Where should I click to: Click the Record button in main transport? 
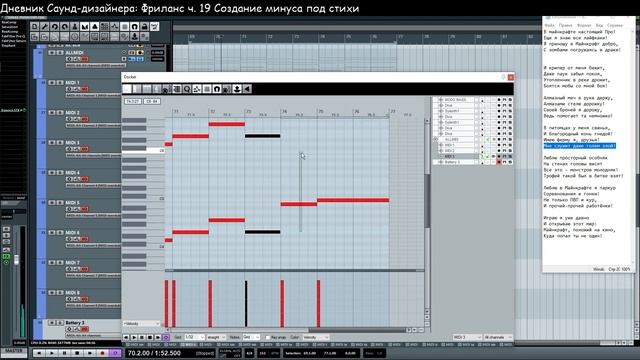tap(102, 353)
